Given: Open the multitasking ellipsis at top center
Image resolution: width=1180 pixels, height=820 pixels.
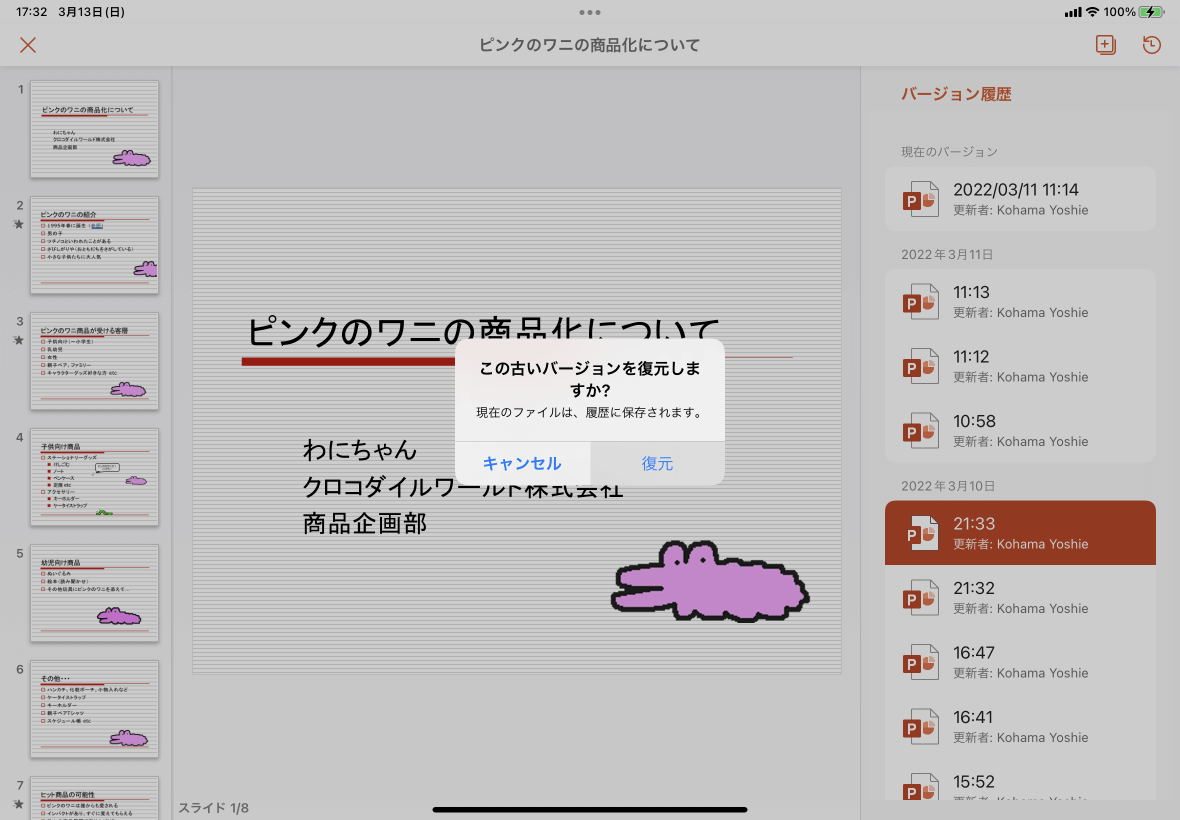Looking at the screenshot, I should [x=589, y=13].
